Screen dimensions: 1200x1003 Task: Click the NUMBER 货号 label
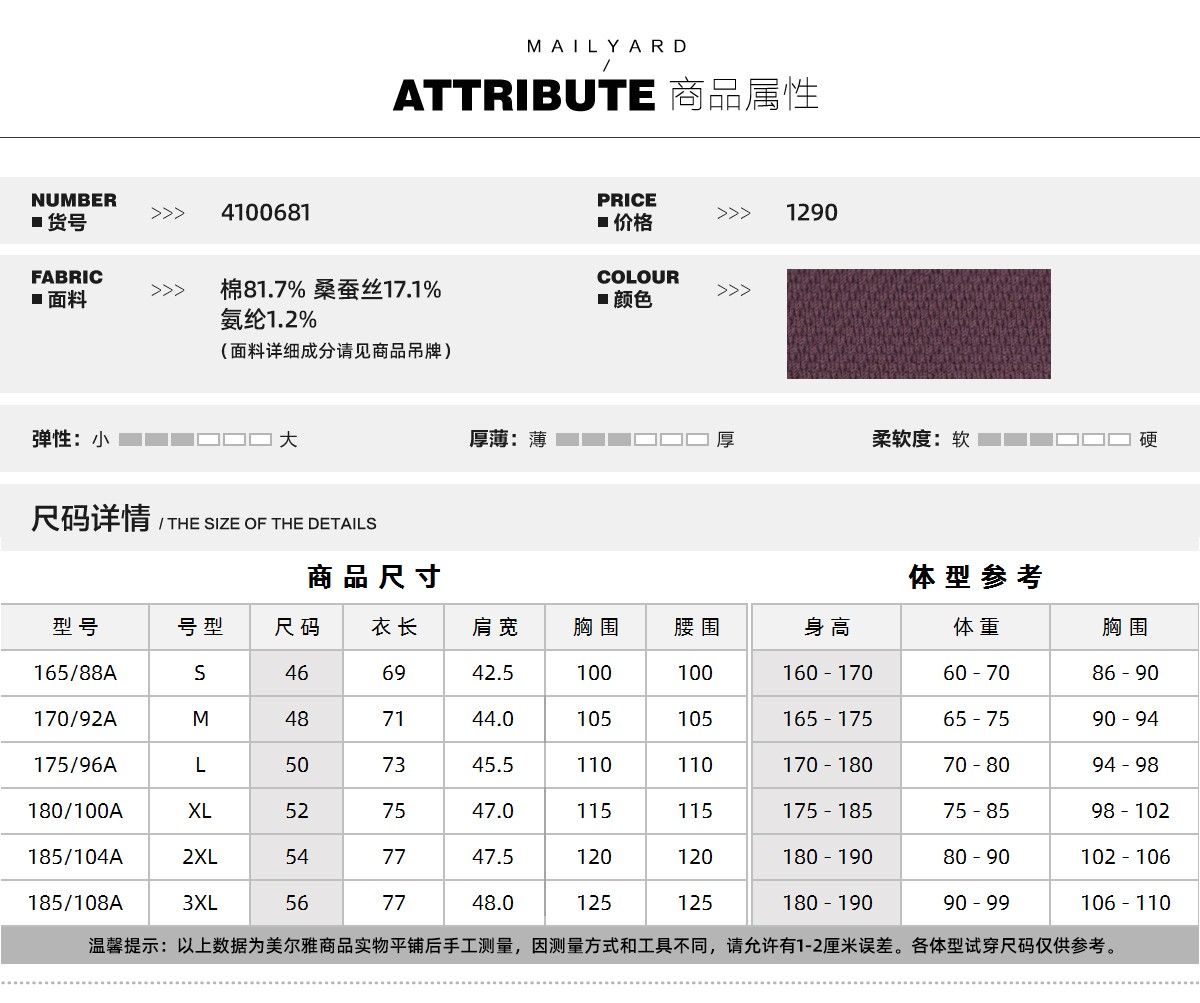pyautogui.click(x=74, y=211)
